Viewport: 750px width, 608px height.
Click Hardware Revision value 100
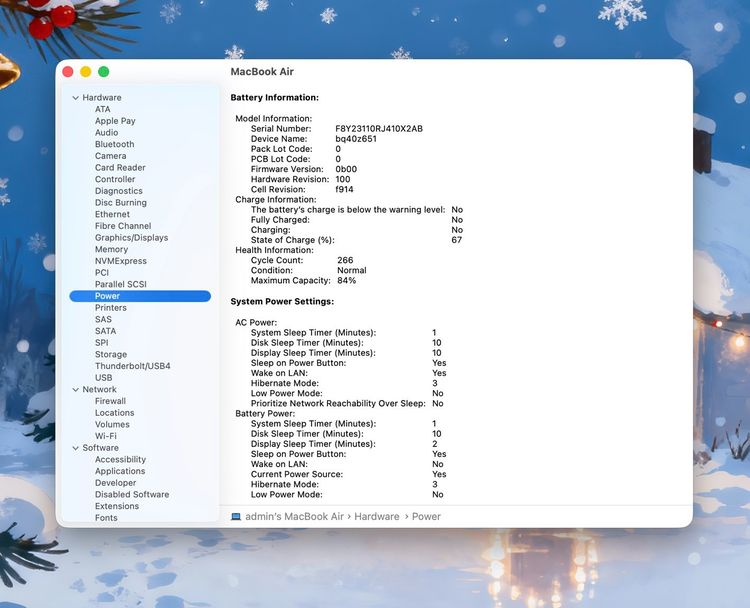342,179
